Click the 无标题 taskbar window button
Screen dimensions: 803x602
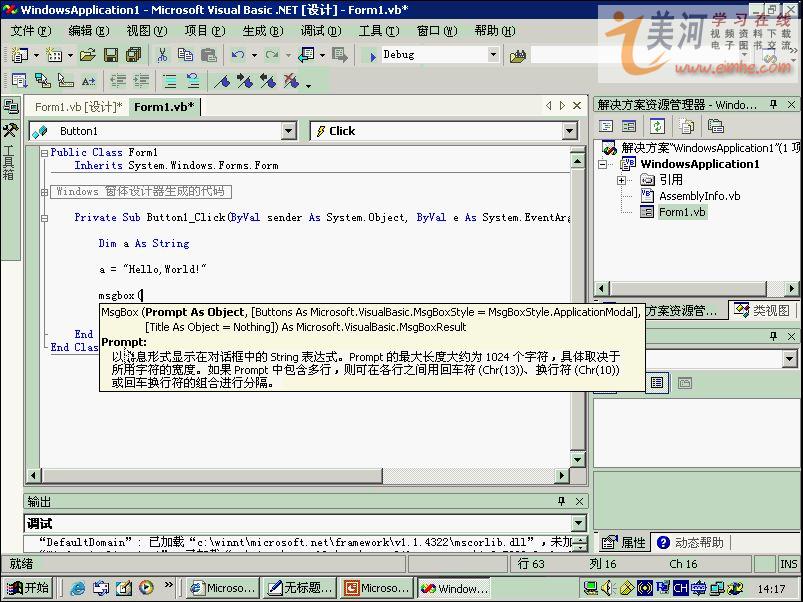tap(301, 588)
